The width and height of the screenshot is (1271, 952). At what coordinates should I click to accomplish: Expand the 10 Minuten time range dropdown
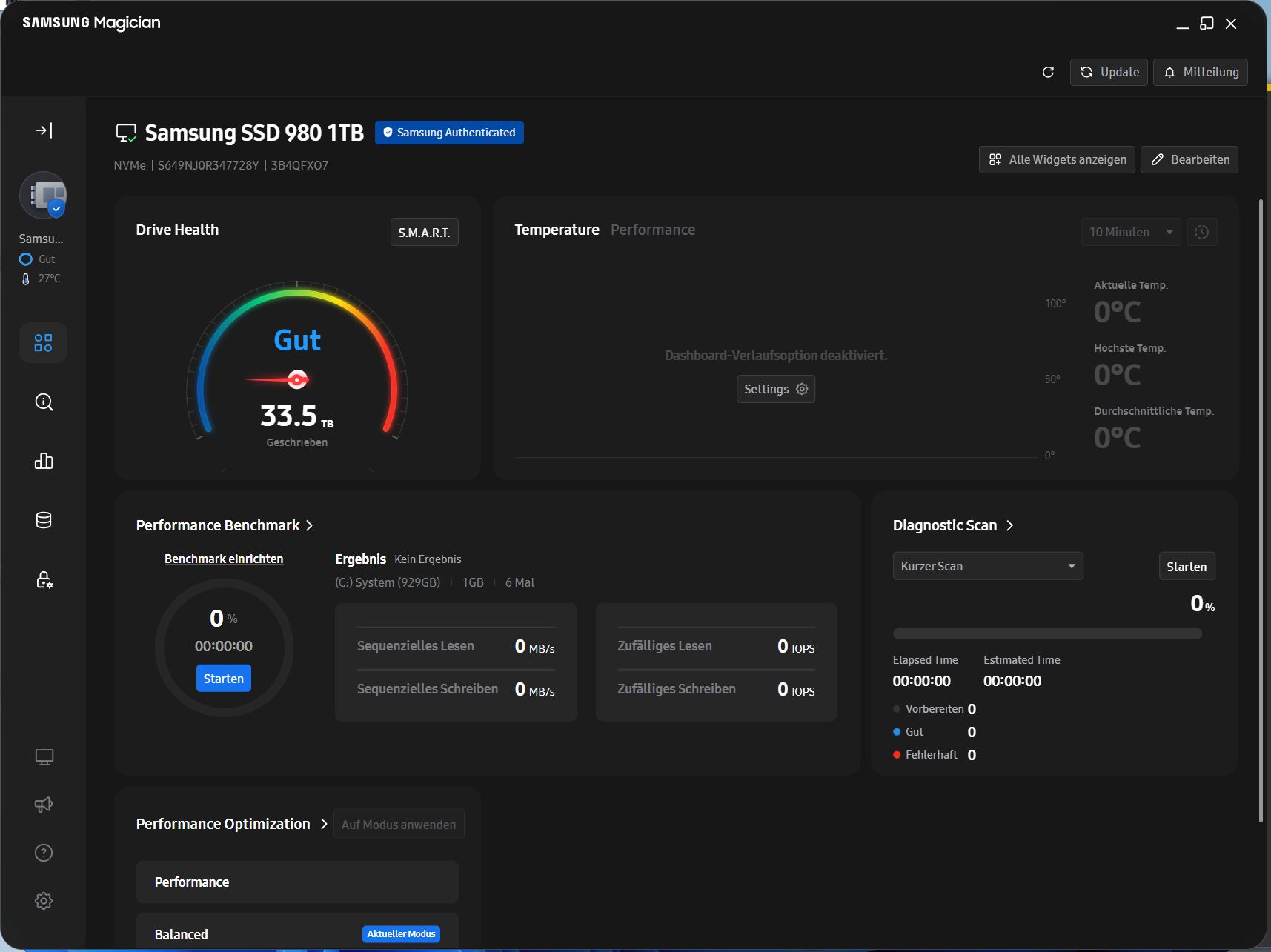[x=1130, y=232]
